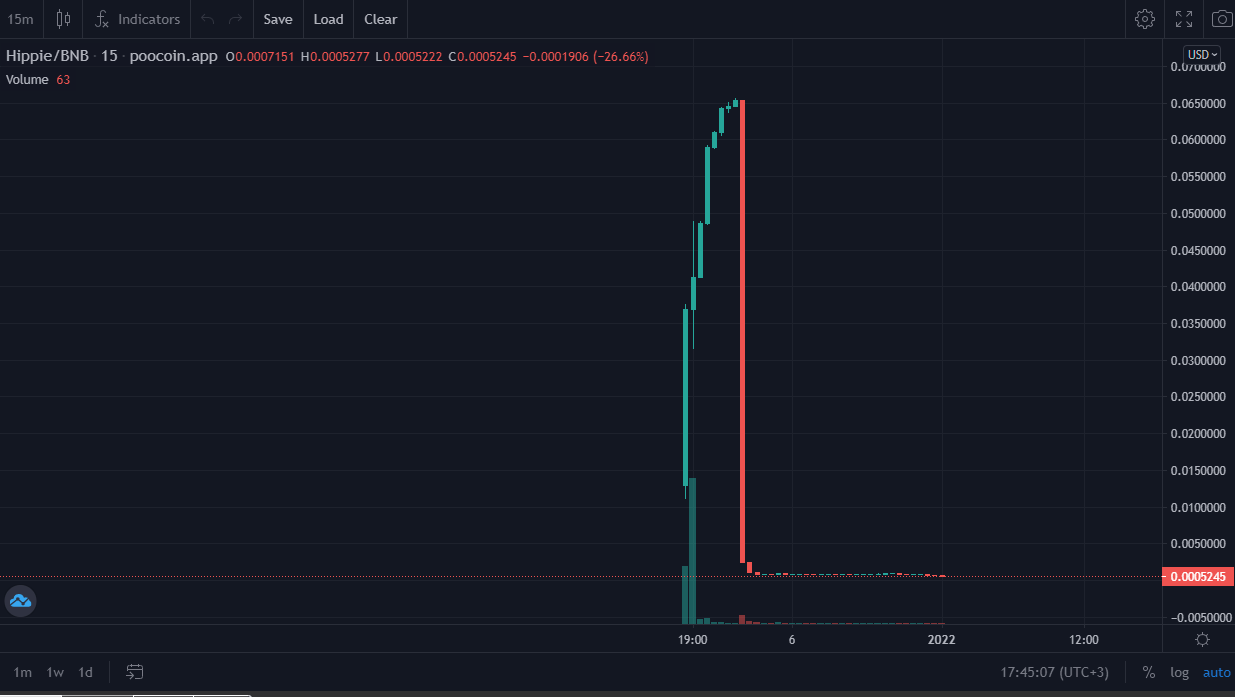Enter fullscreen chart mode
The image size is (1235, 697).
(1184, 19)
